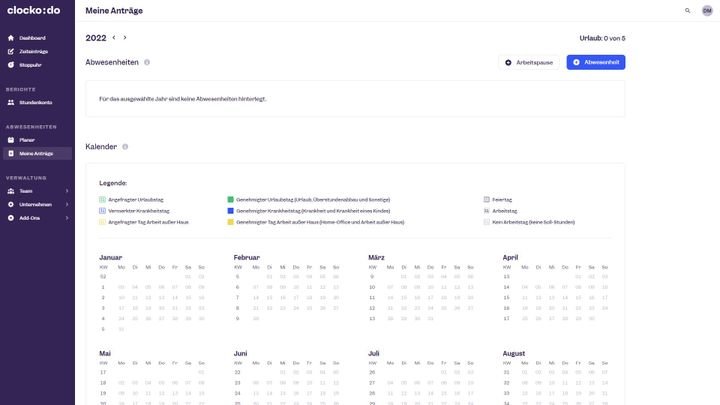This screenshot has height=405, width=720.
Task: Open the search magnifier icon
Action: pos(687,10)
